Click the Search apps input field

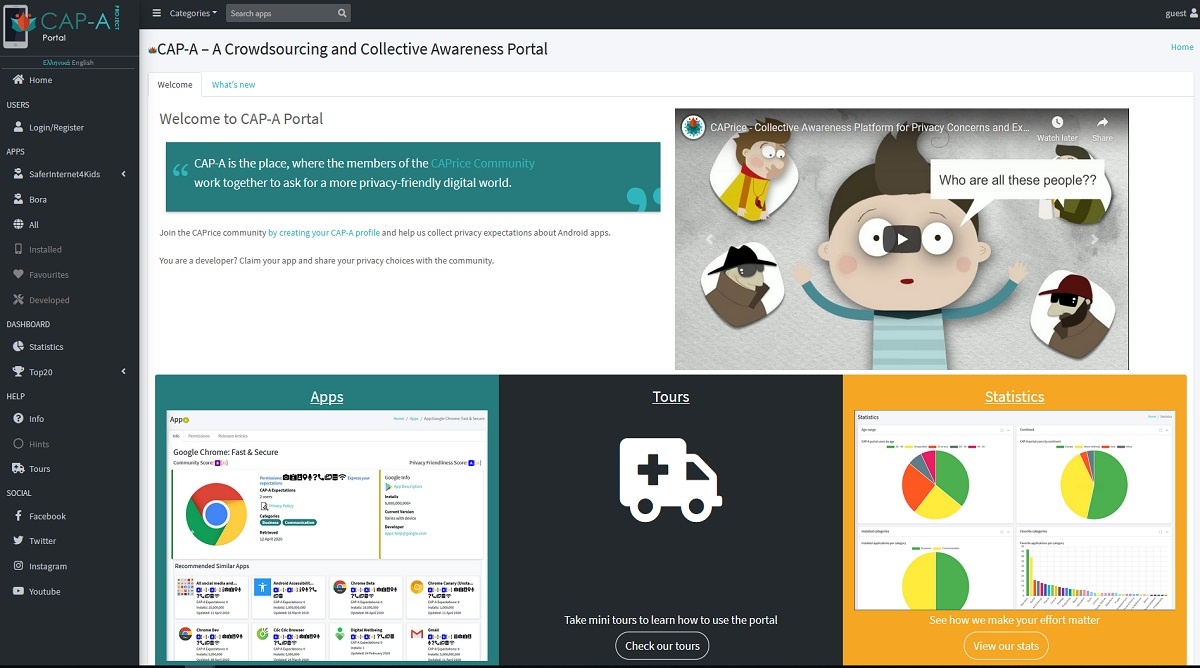click(x=280, y=14)
